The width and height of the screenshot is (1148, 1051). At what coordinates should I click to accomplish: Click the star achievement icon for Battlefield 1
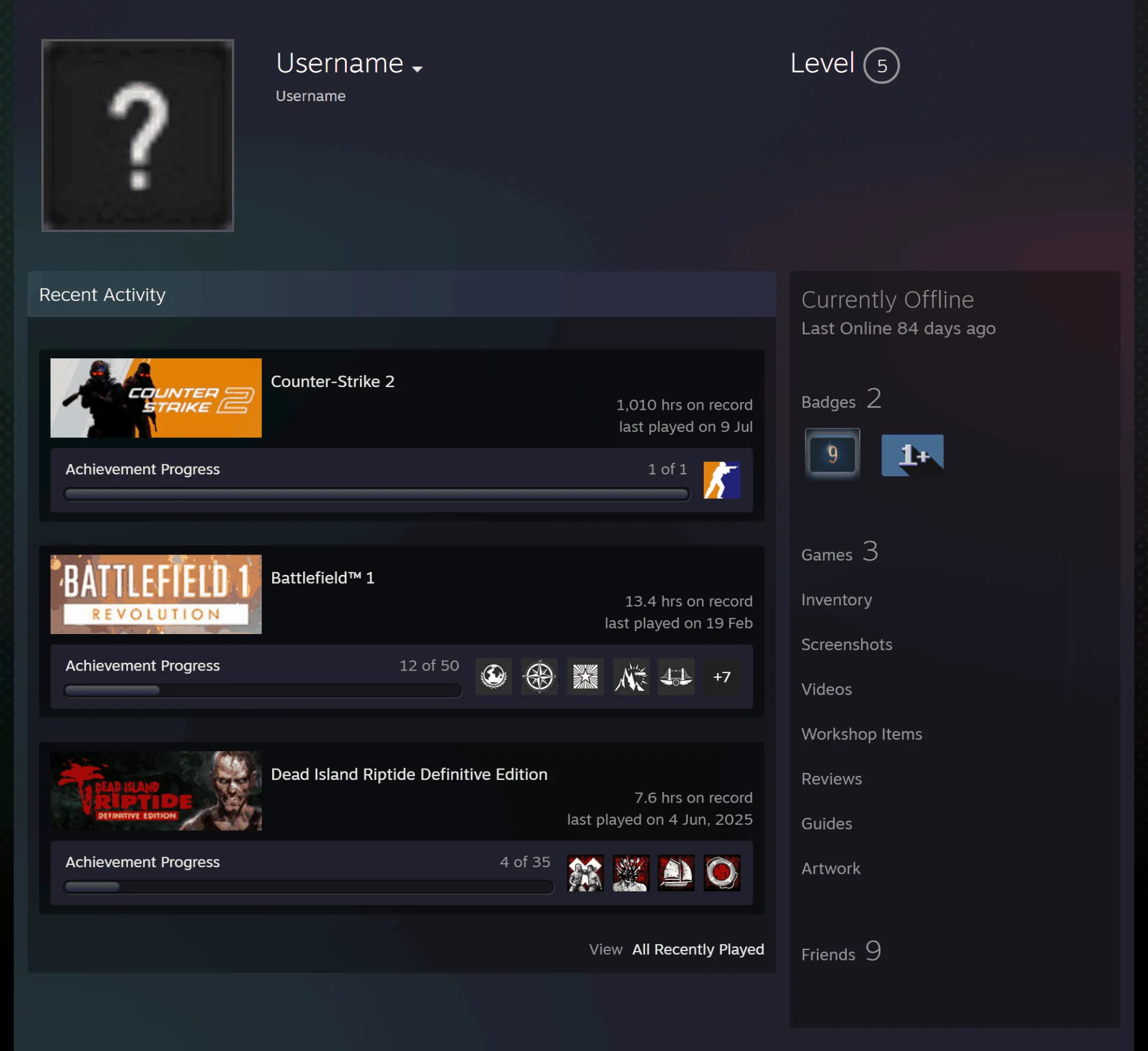point(585,677)
